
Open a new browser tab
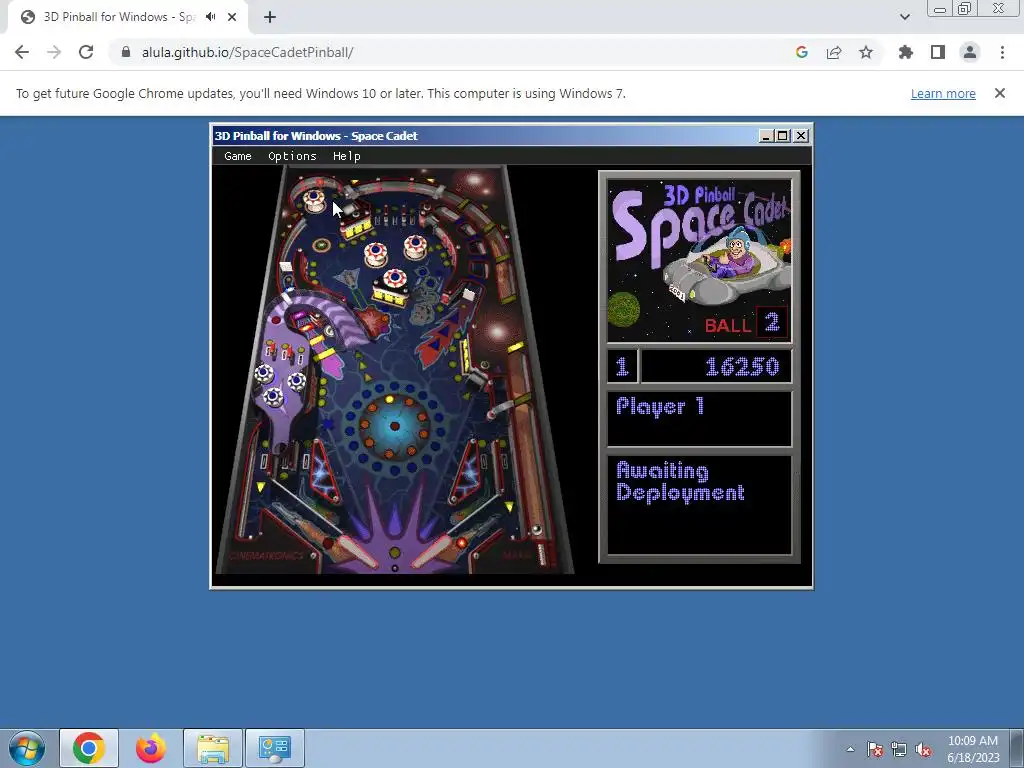point(270,17)
